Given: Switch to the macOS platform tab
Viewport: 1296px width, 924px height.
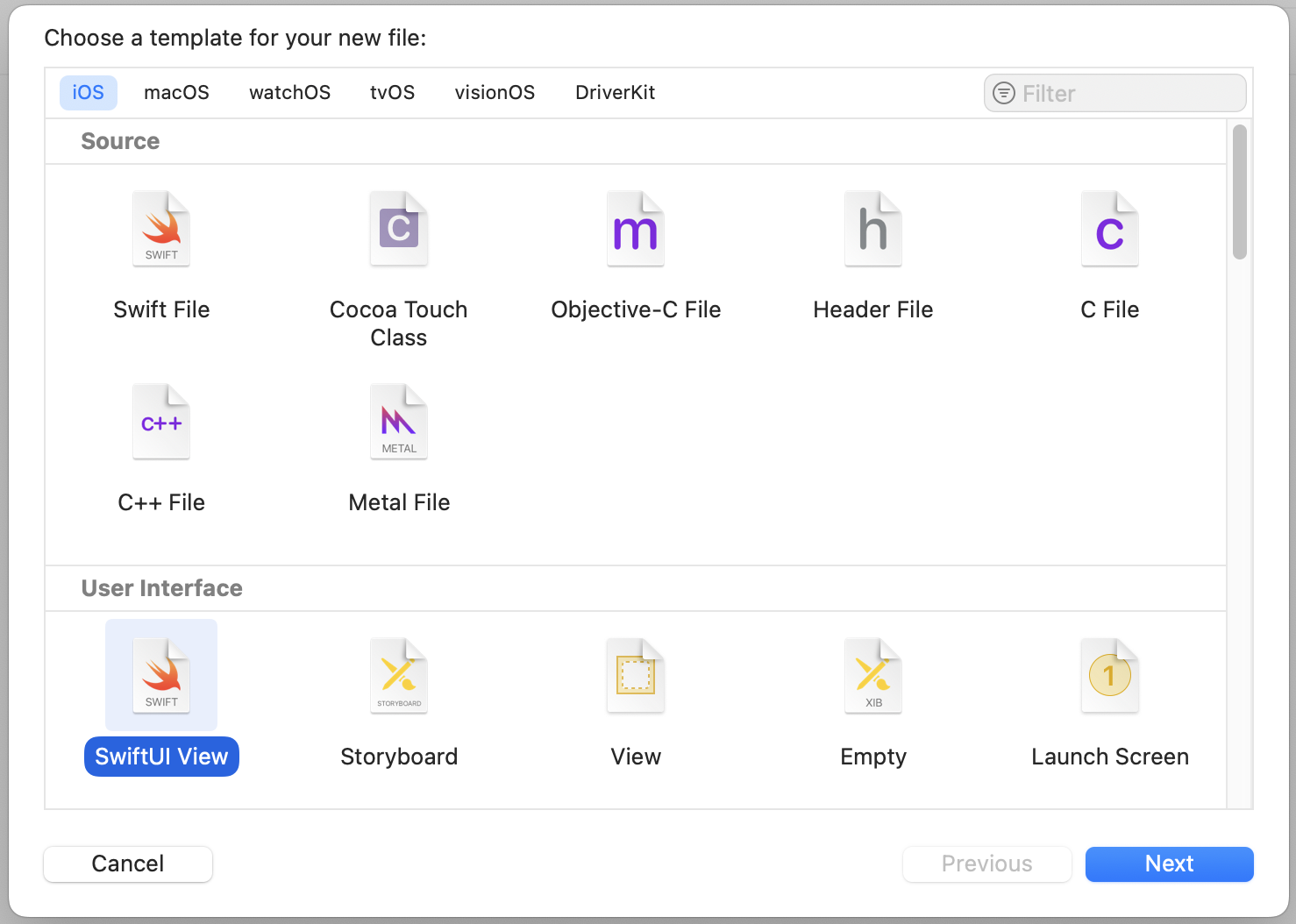Looking at the screenshot, I should point(176,93).
